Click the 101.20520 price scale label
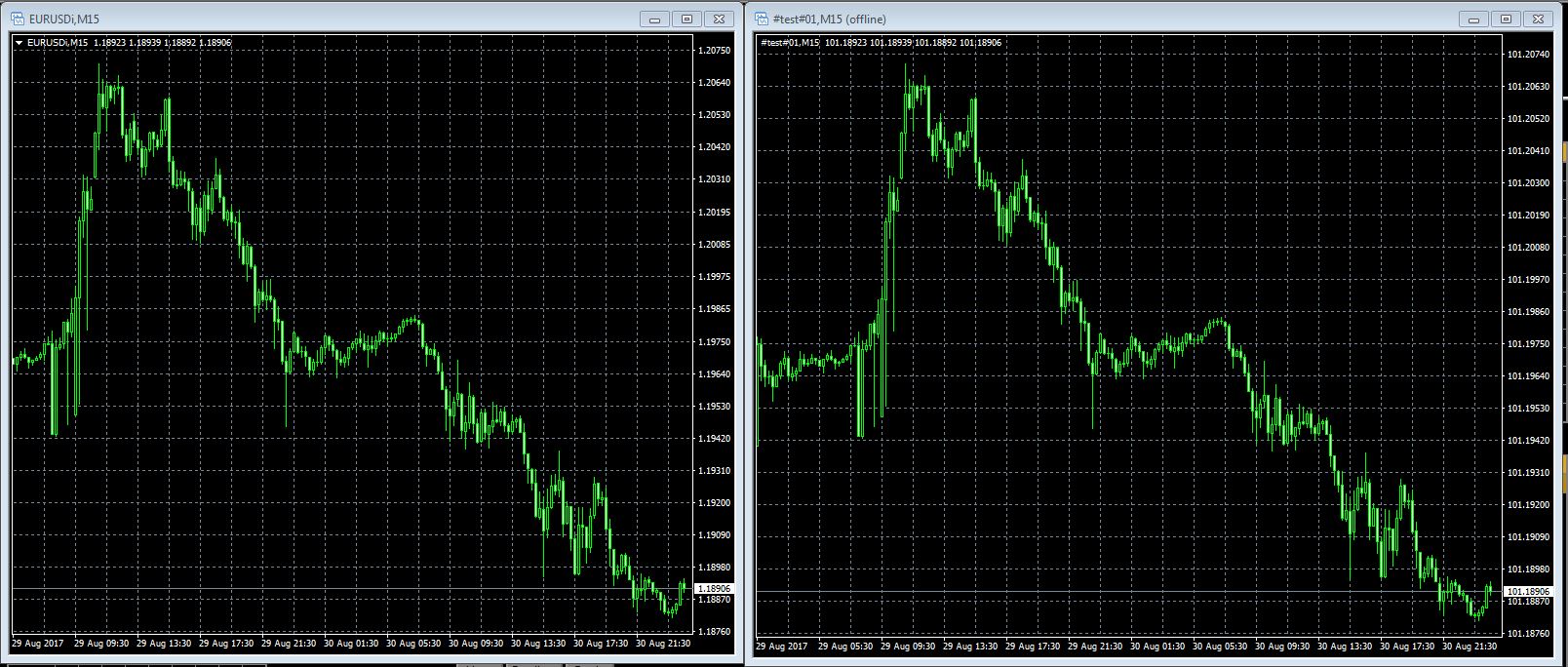This screenshot has height=667, width=1568. 1528,119
